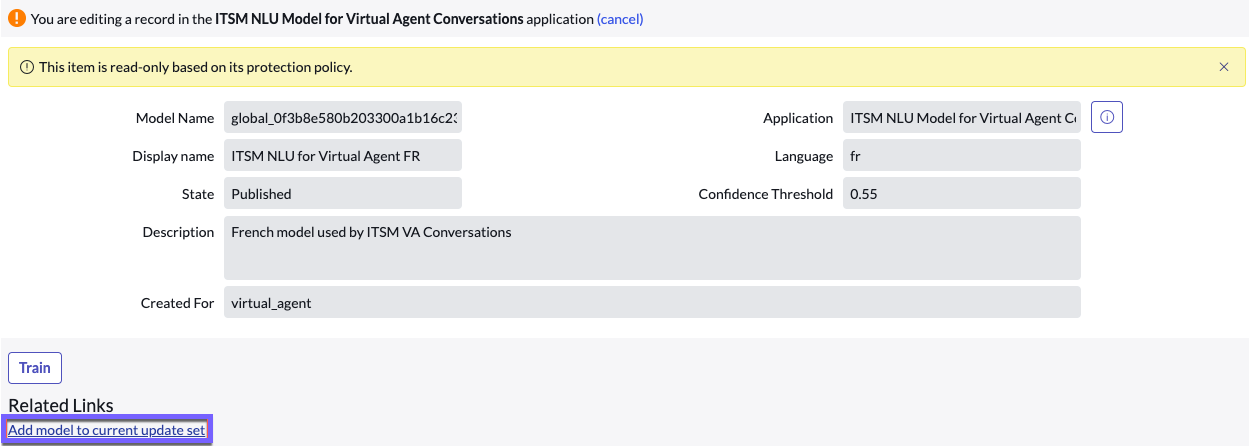Image resolution: width=1249 pixels, height=446 pixels.
Task: Click the Language field showing fr
Action: (x=962, y=156)
